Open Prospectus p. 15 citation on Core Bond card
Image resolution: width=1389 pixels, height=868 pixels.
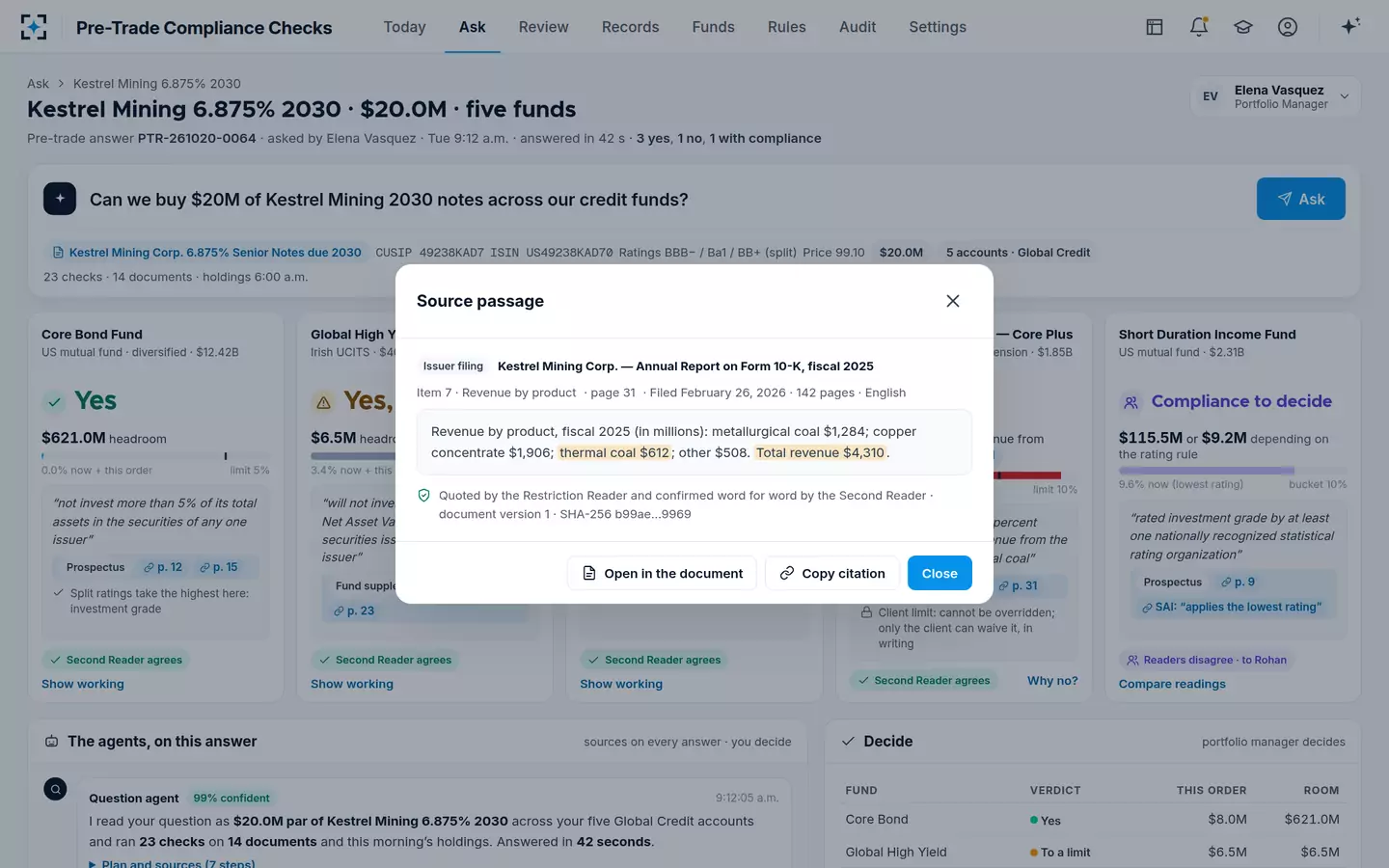click(x=219, y=567)
